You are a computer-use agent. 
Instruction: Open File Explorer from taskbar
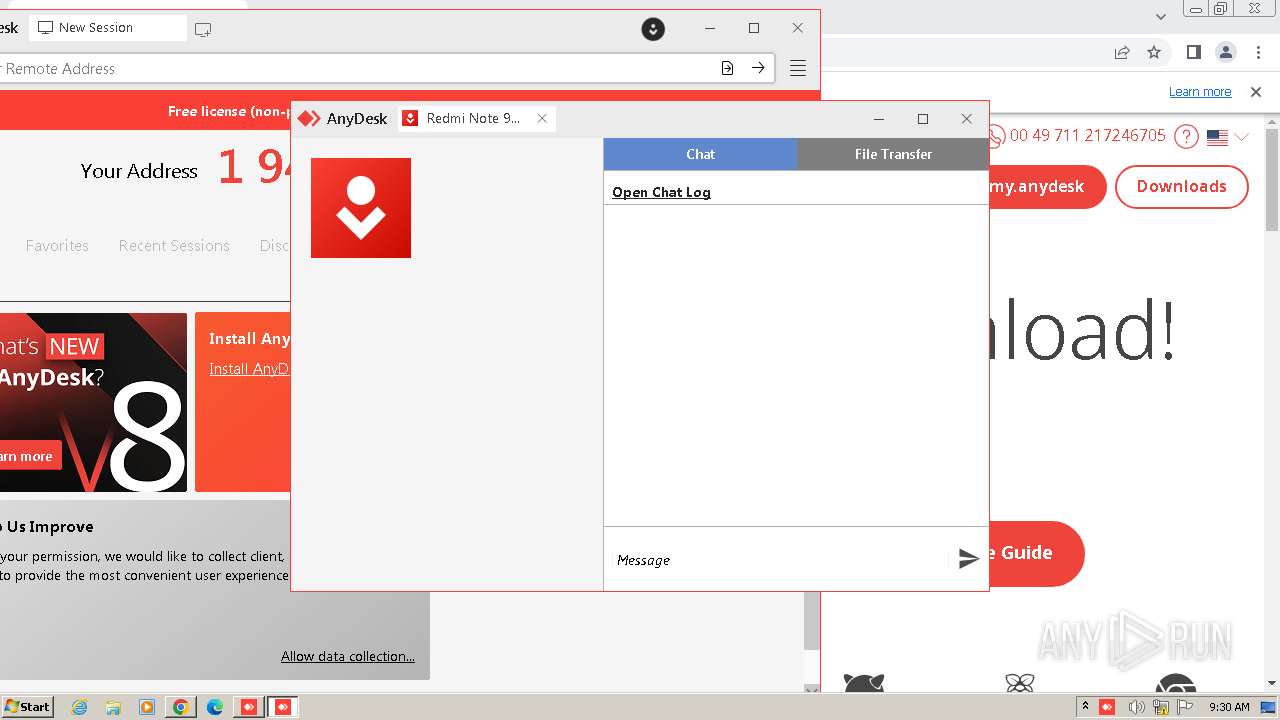pos(113,707)
